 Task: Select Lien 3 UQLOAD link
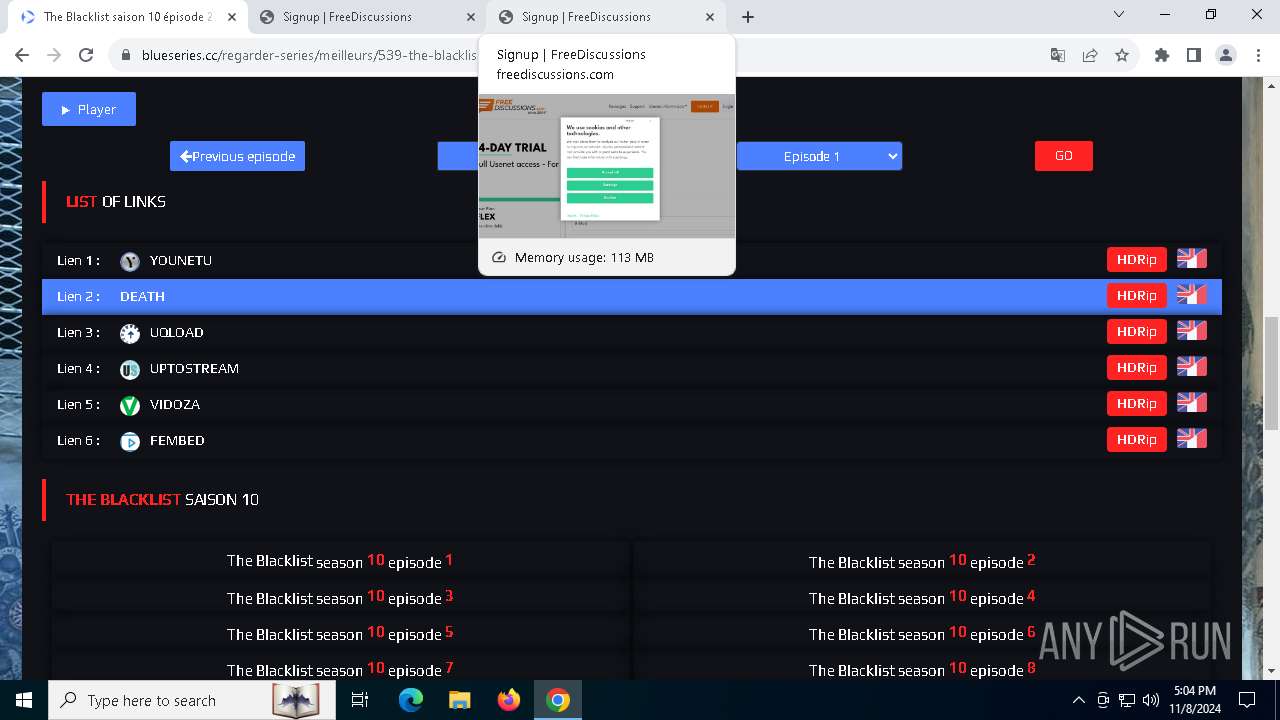coord(632,332)
